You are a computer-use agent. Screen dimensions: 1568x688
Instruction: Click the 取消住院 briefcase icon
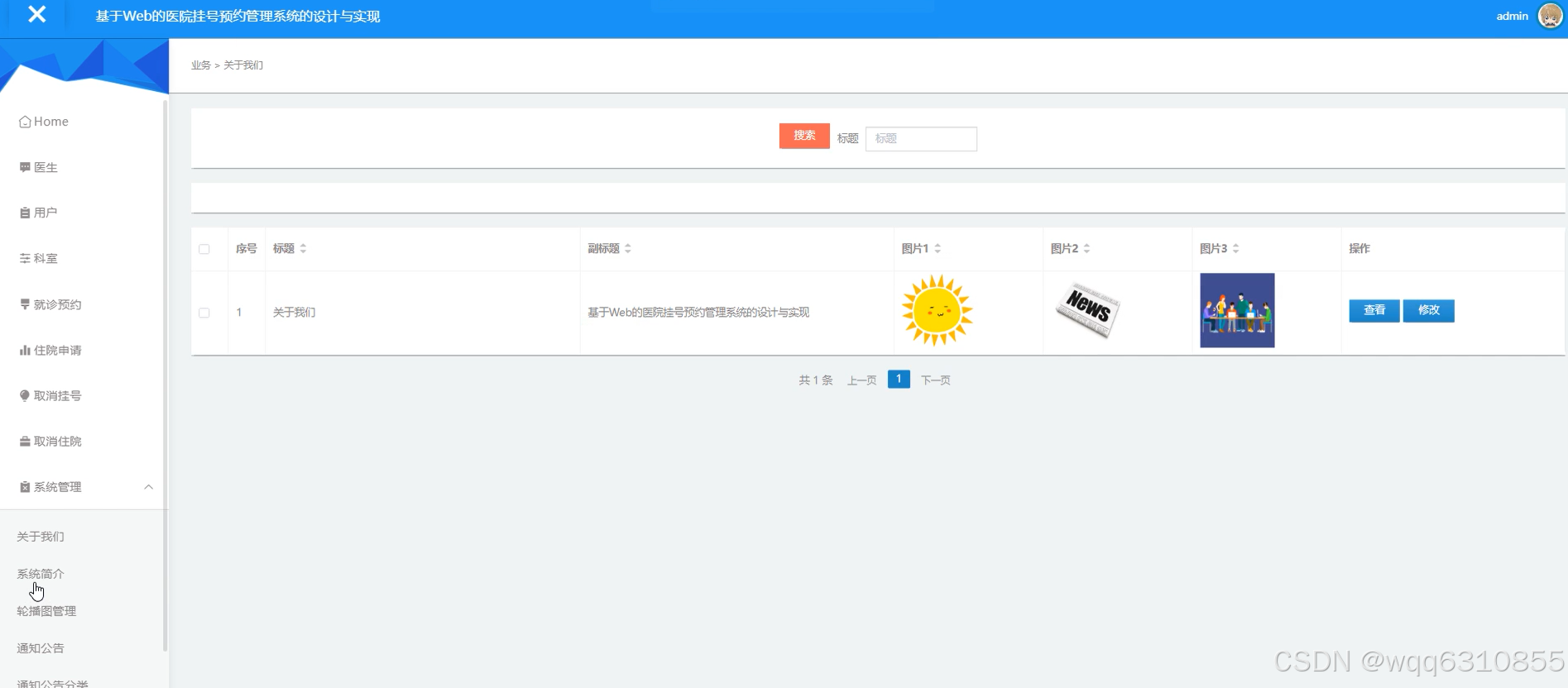click(25, 441)
